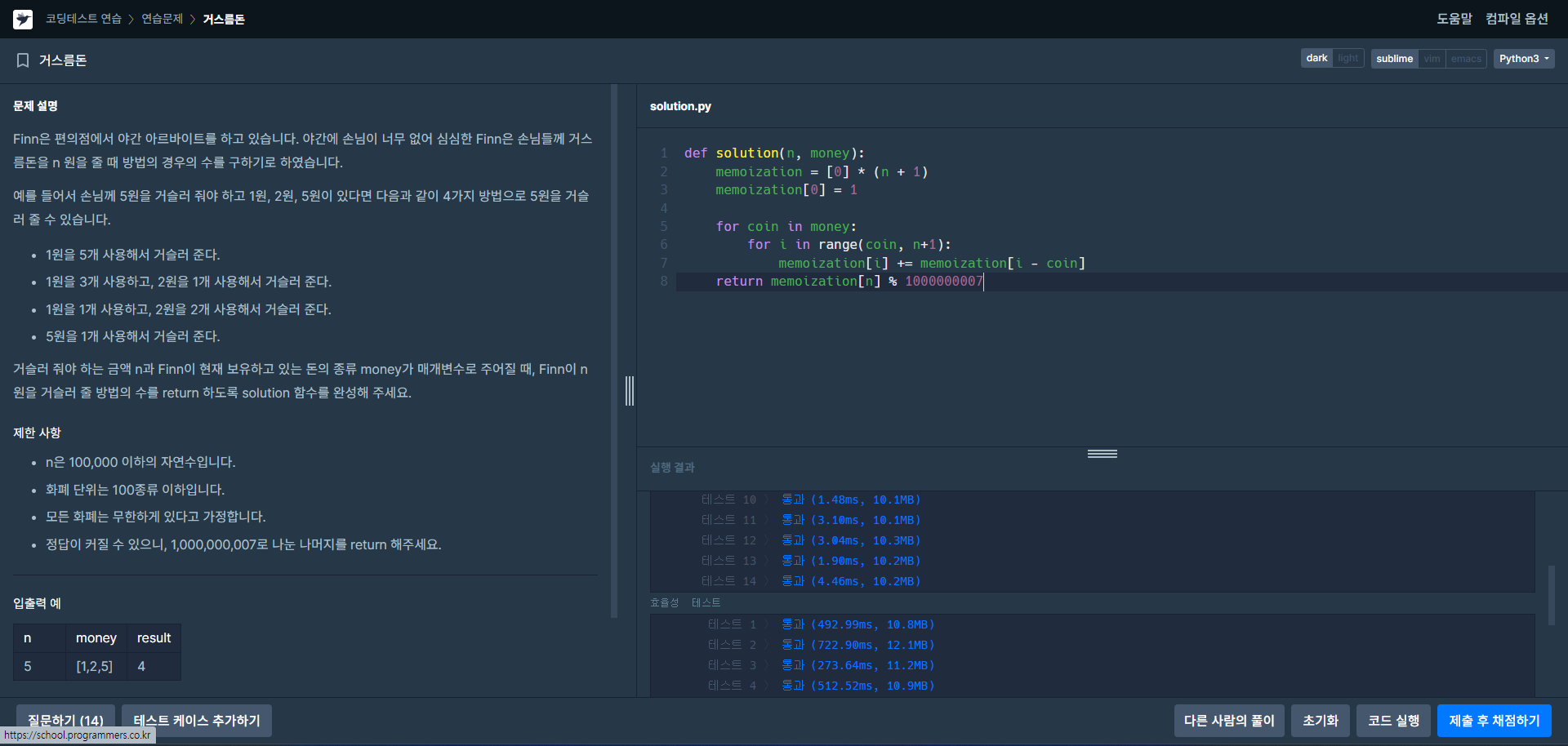
Task: Click the [1,2,5] table cell
Action: (x=95, y=666)
